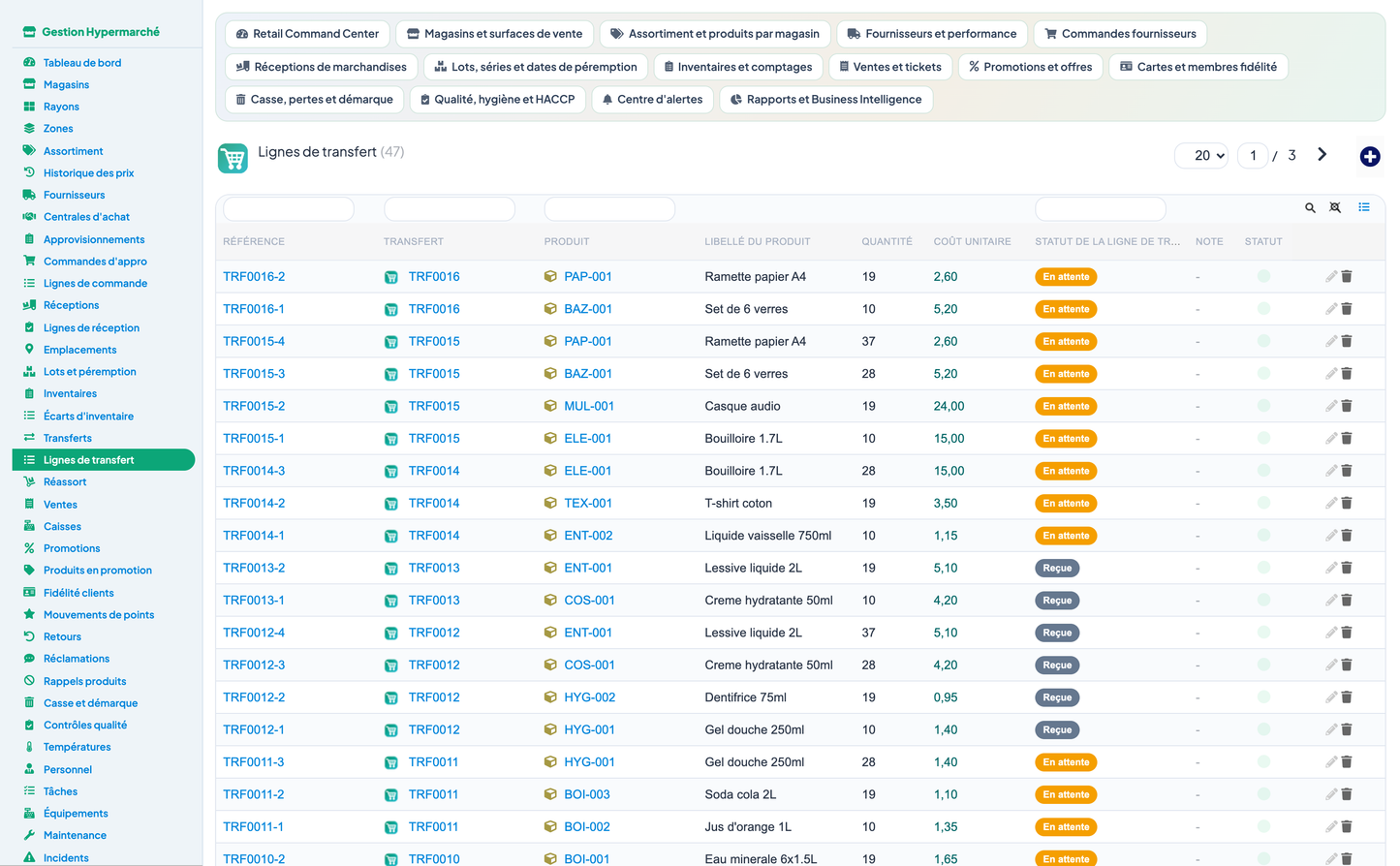Click the search magnifier icon above the table
Screen dimensions: 1400x866
pos(1310,207)
